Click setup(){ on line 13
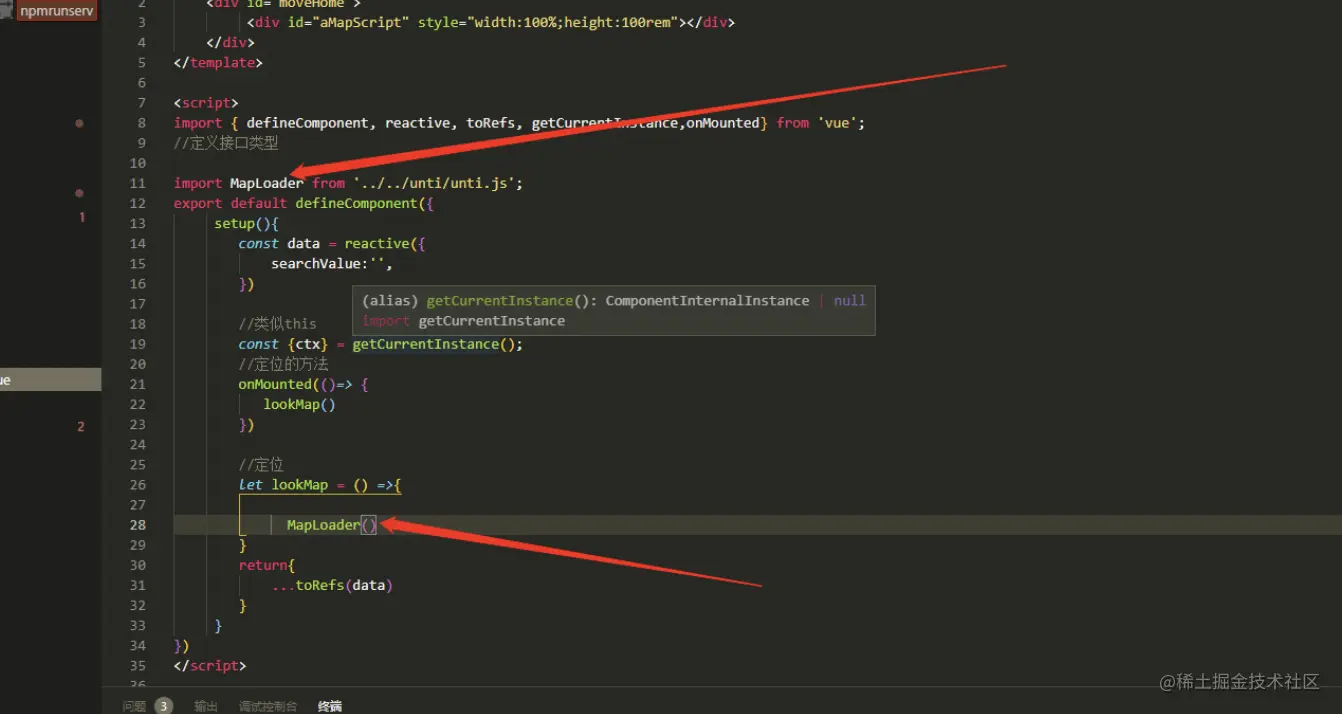Screen dimensions: 1342x714 coord(246,223)
